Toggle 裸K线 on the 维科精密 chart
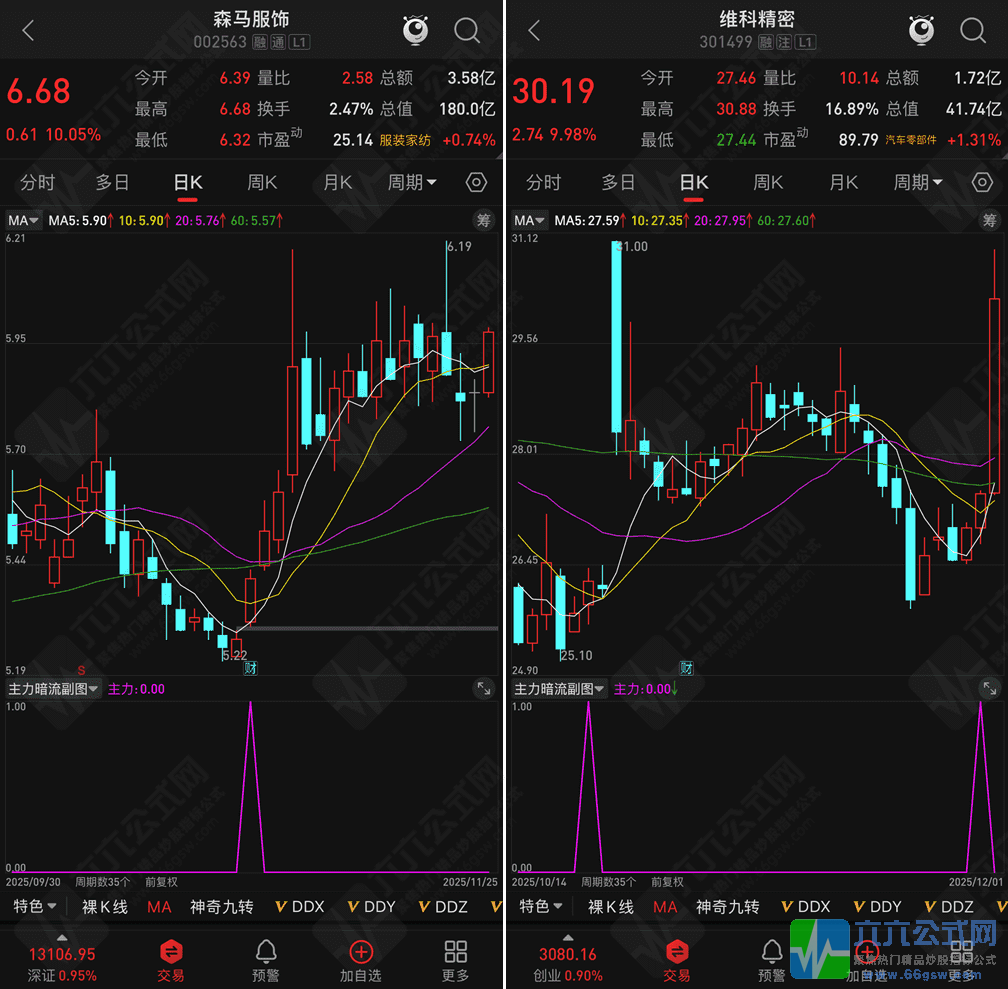 point(611,907)
